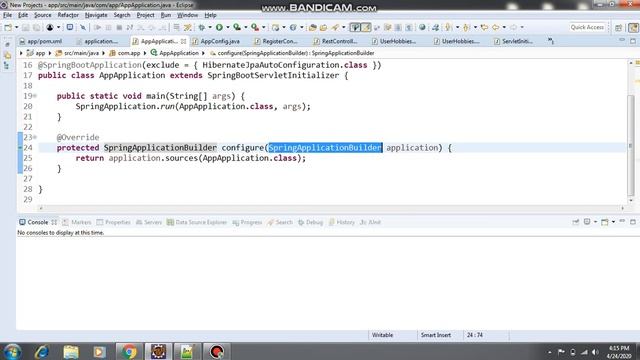Open the File menu

coord(7,15)
